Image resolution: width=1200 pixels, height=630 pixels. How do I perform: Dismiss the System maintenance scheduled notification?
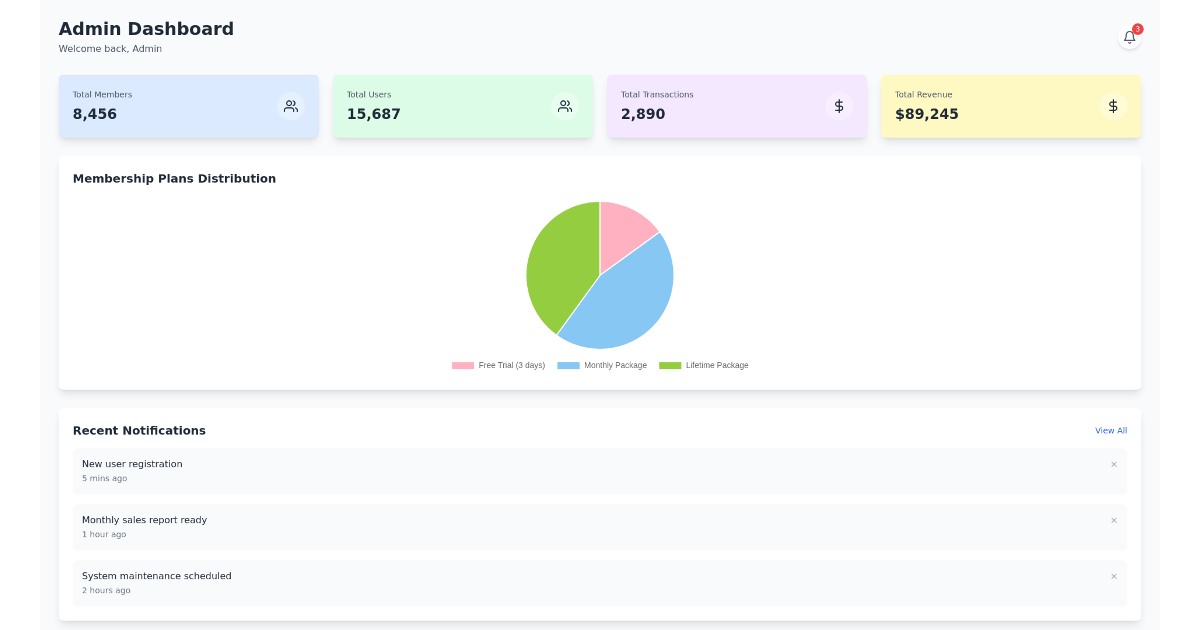(x=1114, y=576)
